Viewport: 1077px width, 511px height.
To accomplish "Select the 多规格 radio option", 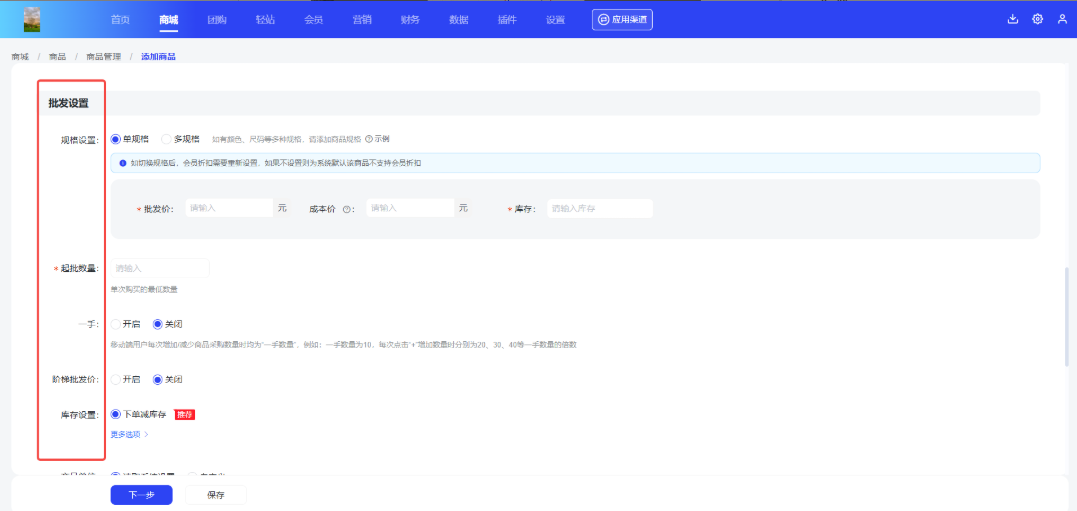I will 166,139.
